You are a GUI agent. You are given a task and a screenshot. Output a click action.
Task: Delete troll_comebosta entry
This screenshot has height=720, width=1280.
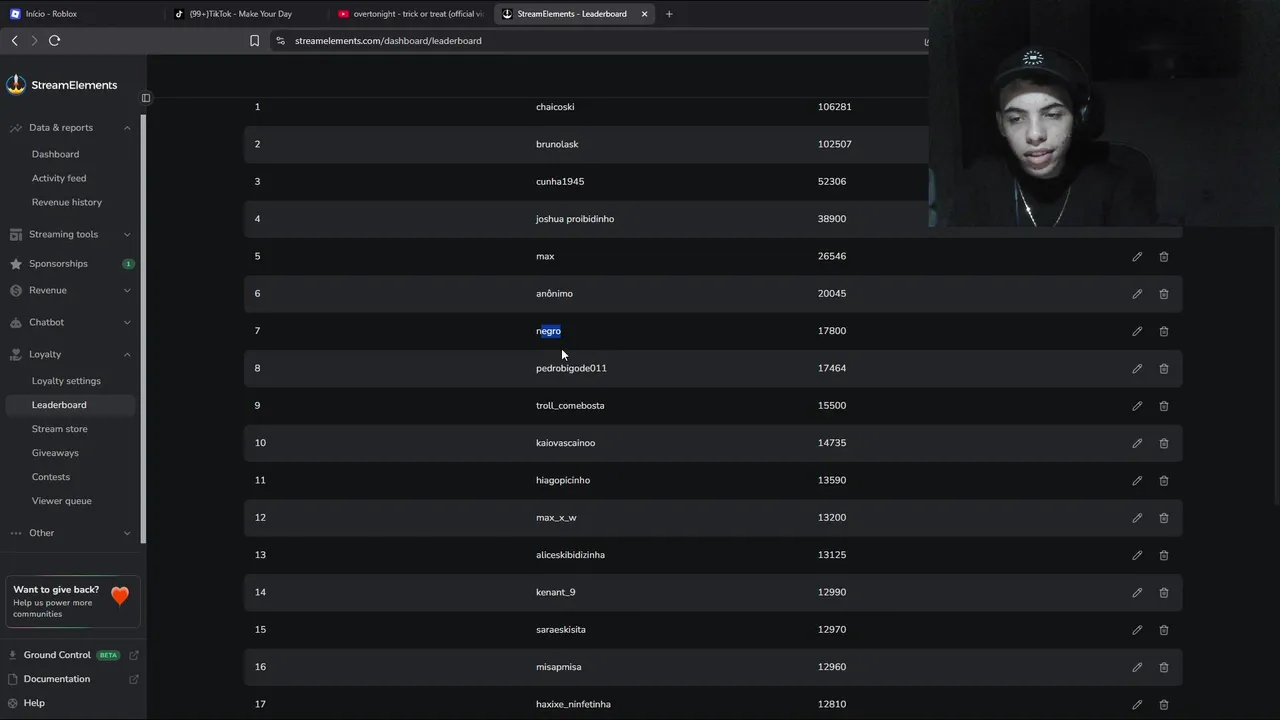[x=1164, y=406]
